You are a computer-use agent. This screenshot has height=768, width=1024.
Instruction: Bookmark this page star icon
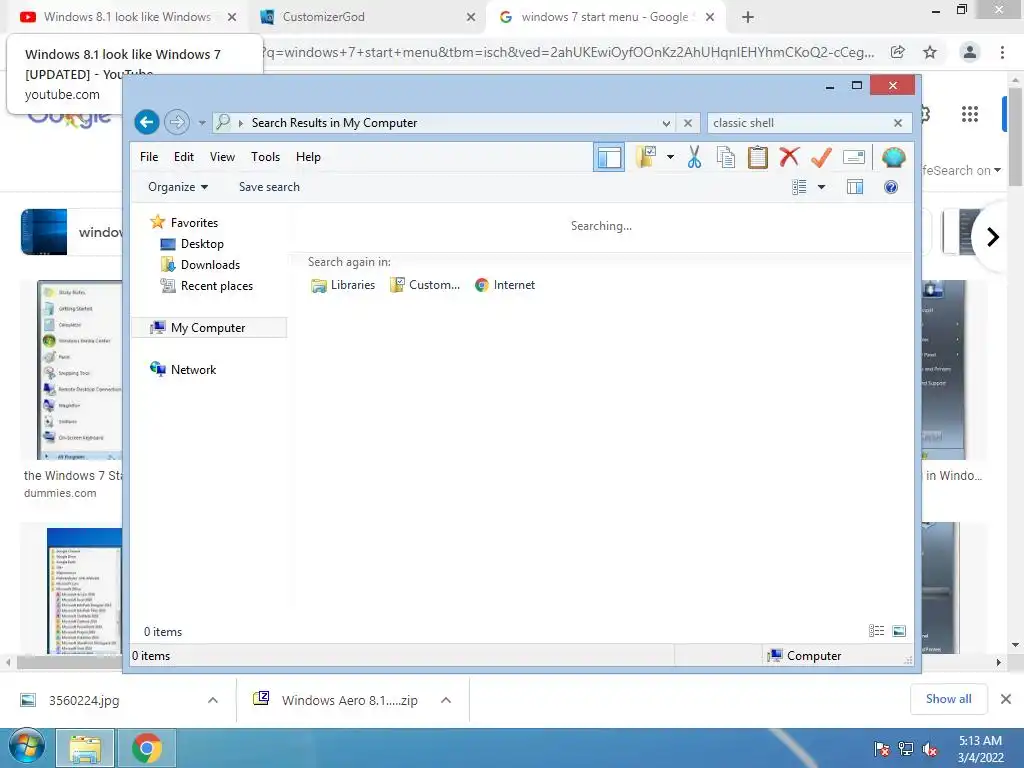click(930, 52)
